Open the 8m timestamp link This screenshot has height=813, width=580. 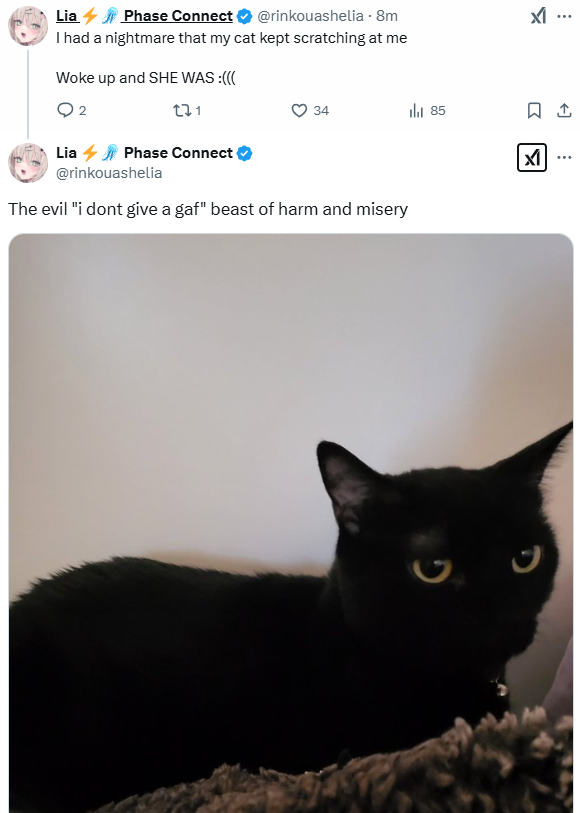coord(387,16)
